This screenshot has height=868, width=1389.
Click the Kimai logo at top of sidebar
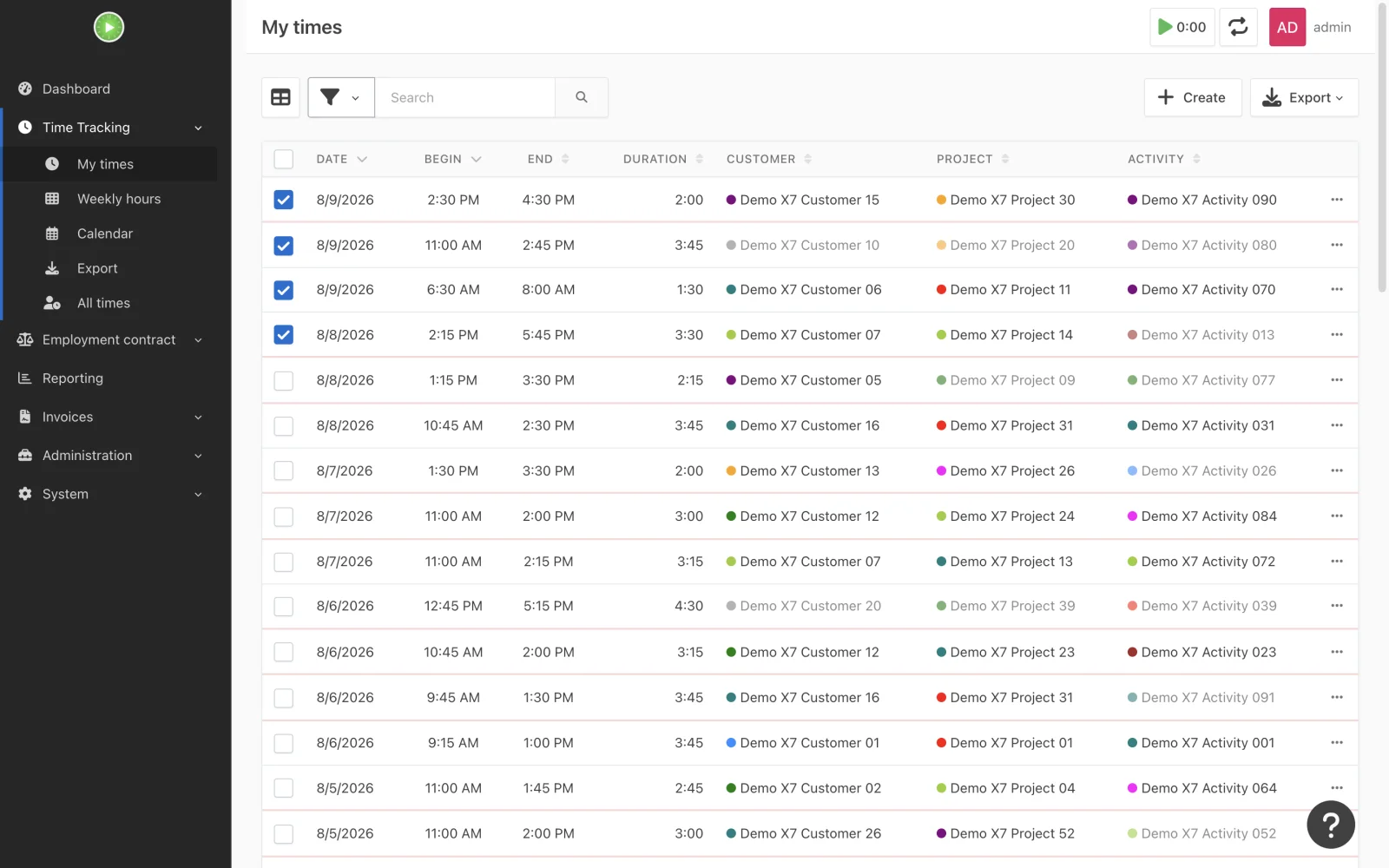pos(109,27)
